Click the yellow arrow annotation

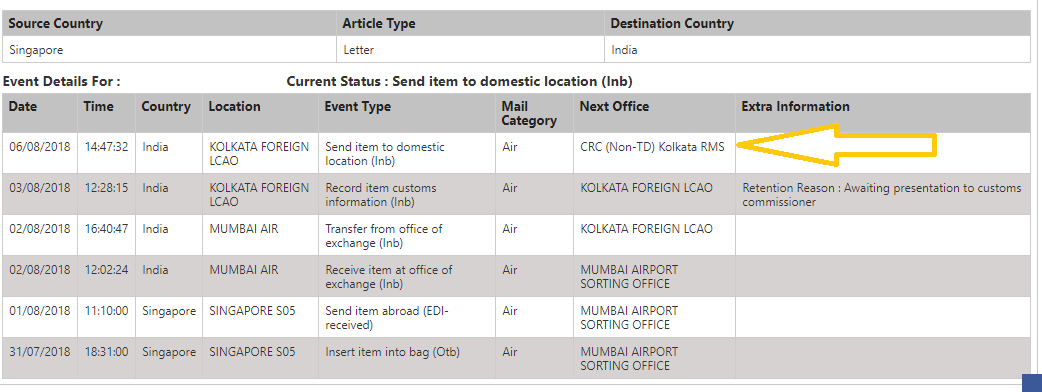pos(837,146)
